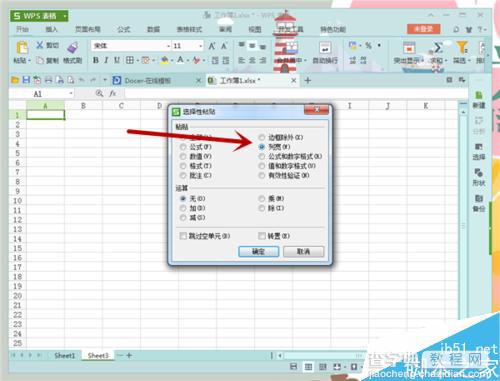This screenshot has width=500, height=381.
Task: Click the Print icon in quick toolbar
Action: click(x=49, y=80)
